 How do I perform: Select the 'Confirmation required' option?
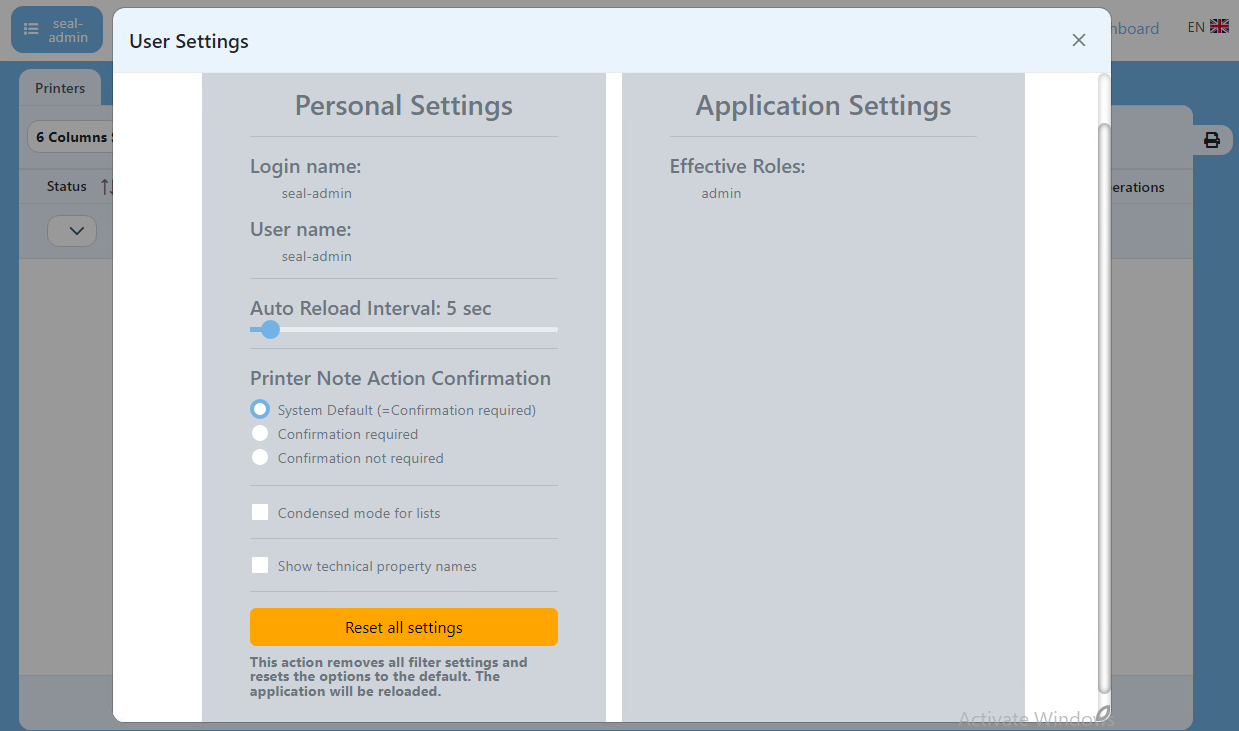(260, 433)
